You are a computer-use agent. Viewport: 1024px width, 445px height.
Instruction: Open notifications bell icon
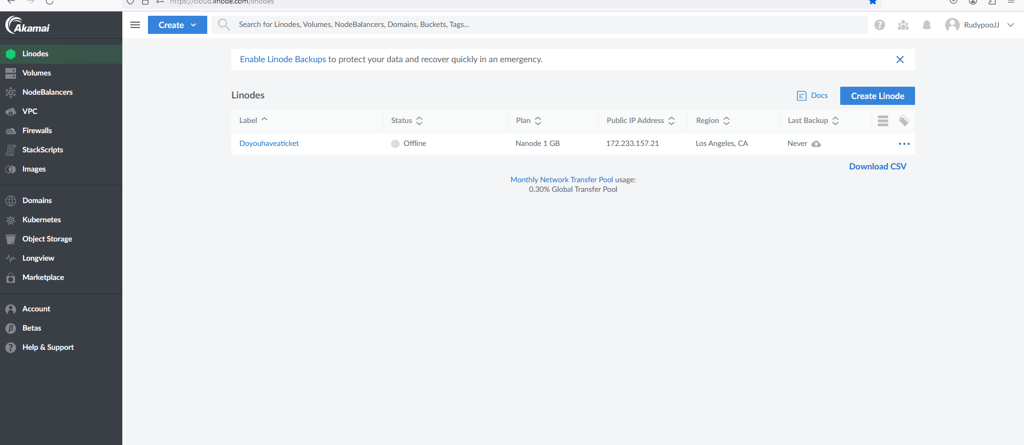927,25
